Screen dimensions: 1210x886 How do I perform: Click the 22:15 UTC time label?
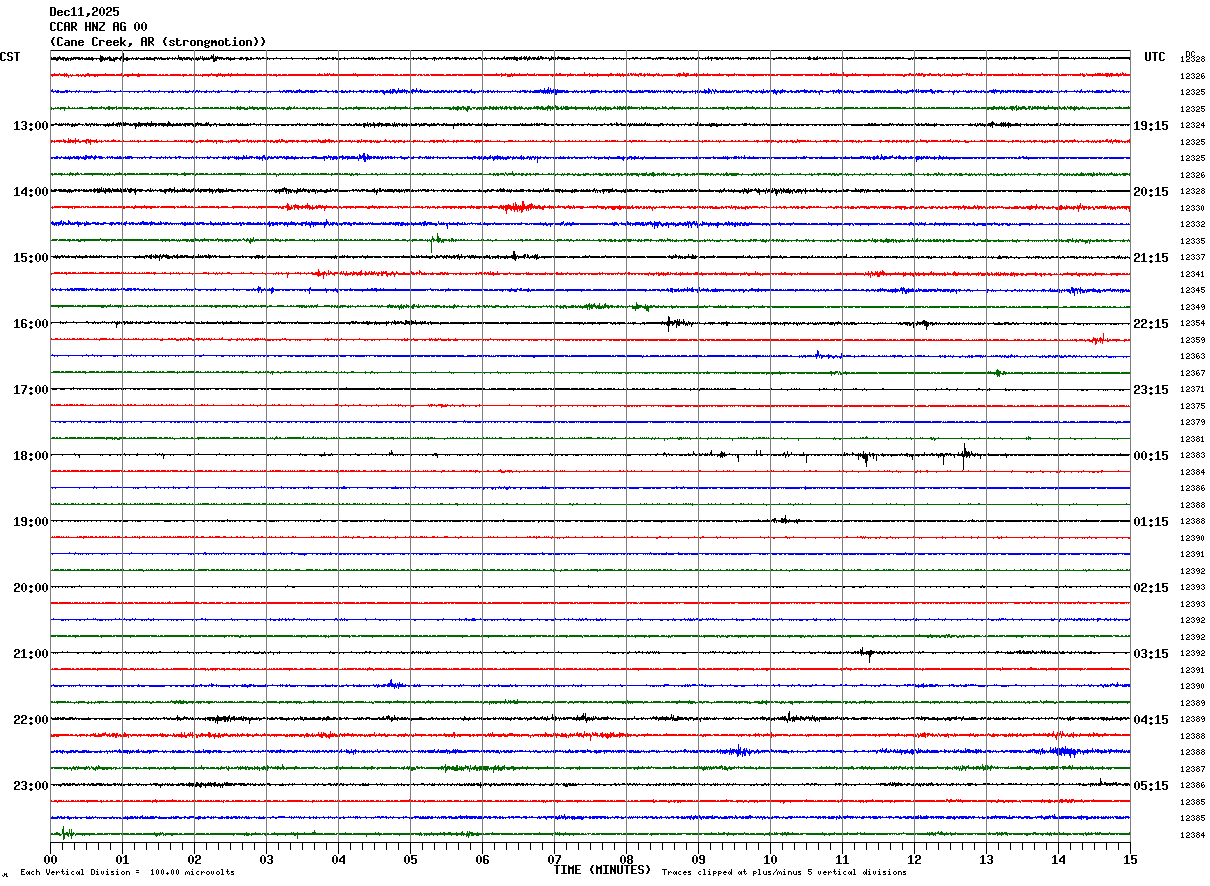click(x=1151, y=324)
